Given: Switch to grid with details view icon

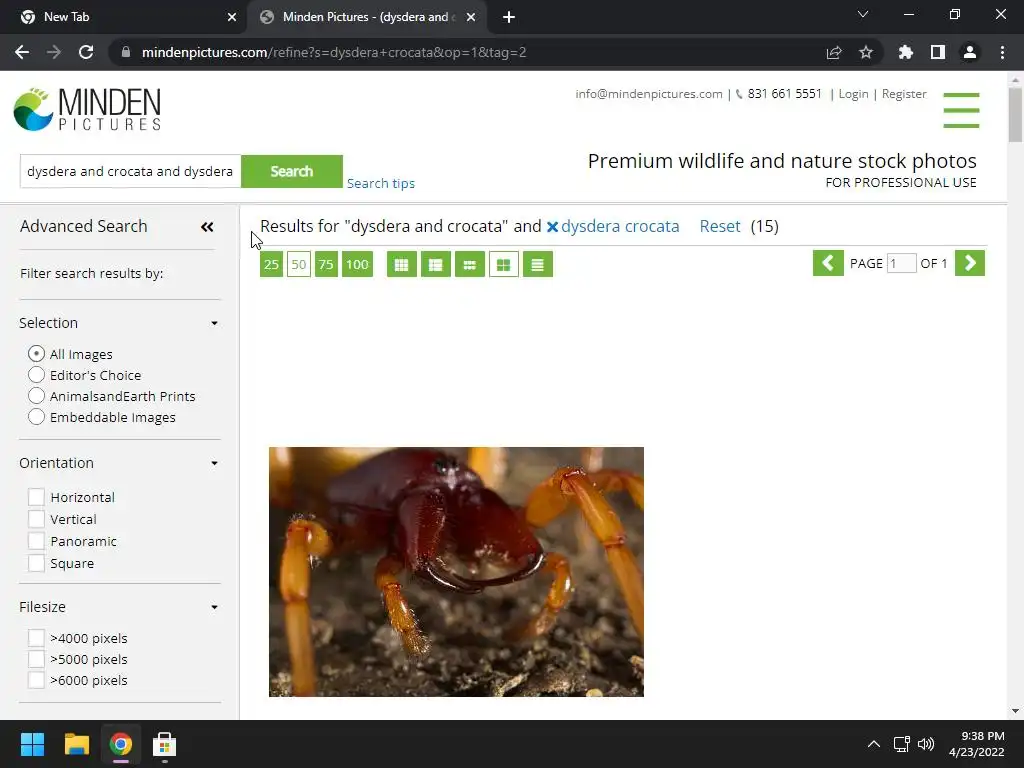Looking at the screenshot, I should 436,264.
